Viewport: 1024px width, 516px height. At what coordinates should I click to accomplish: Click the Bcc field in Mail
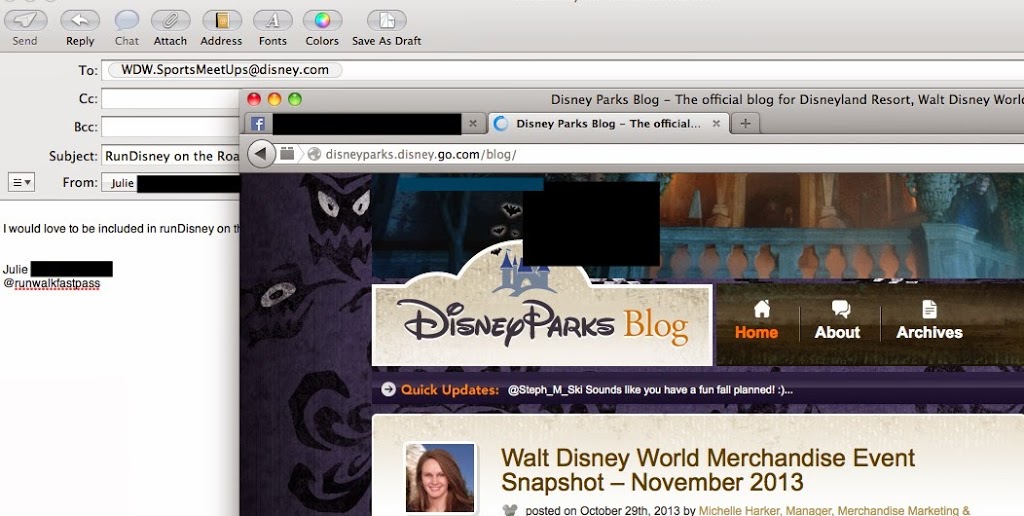click(170, 127)
